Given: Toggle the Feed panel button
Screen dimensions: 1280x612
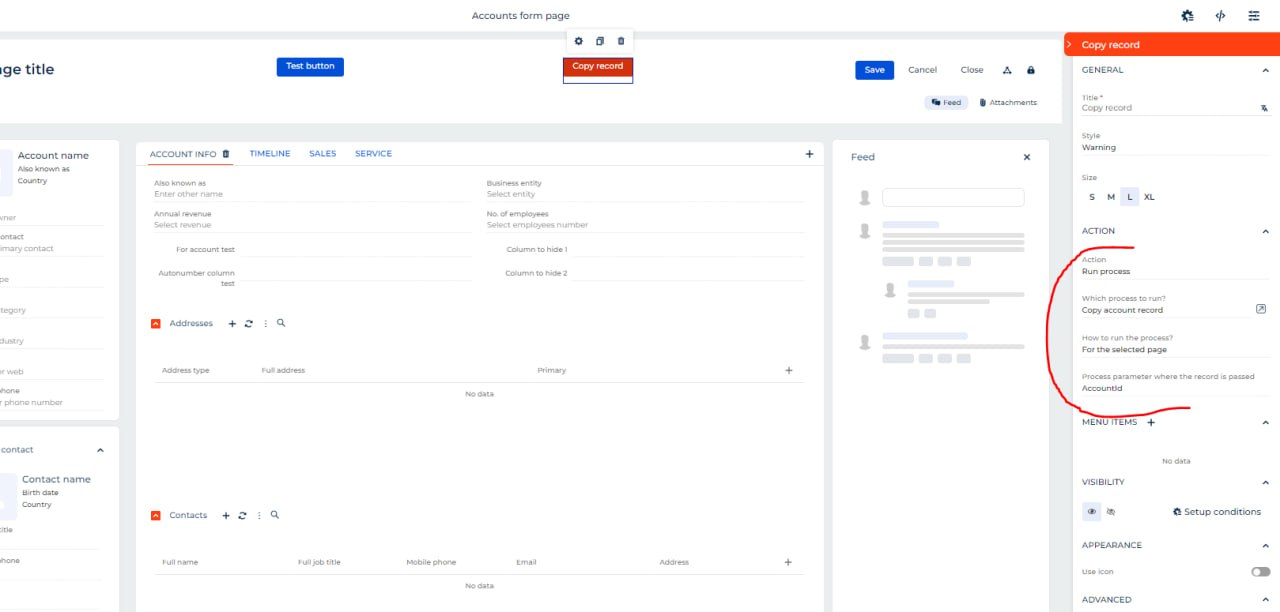Looking at the screenshot, I should [946, 102].
